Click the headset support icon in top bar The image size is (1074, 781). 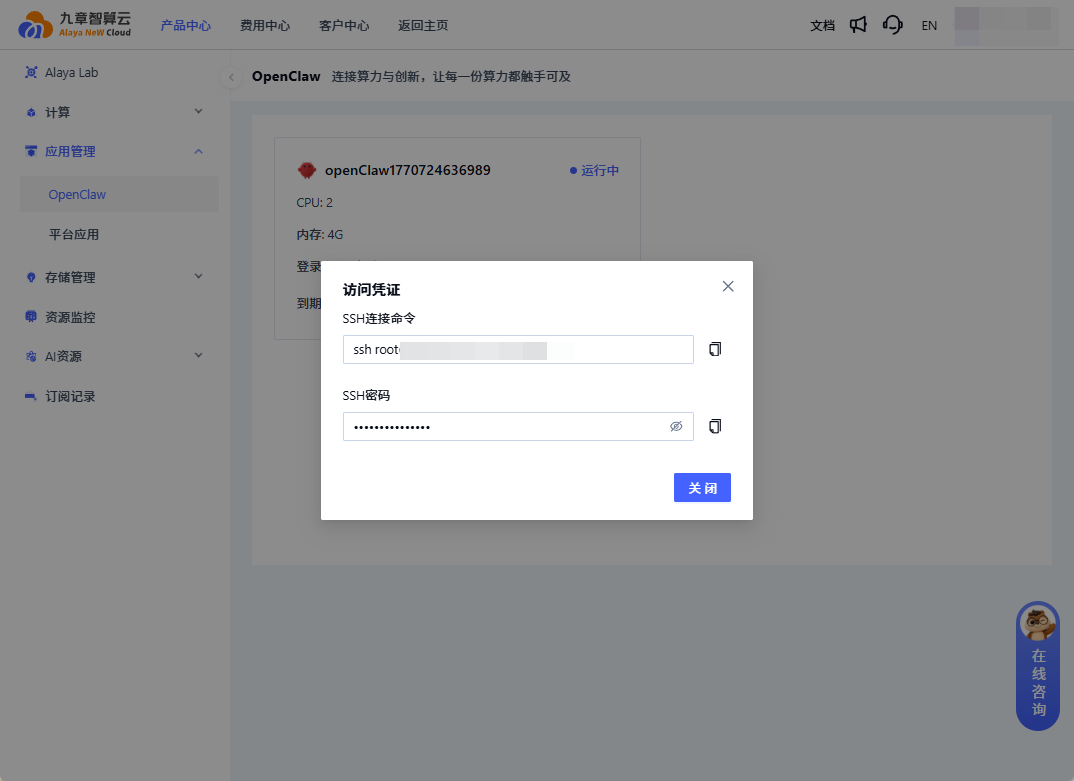click(892, 25)
